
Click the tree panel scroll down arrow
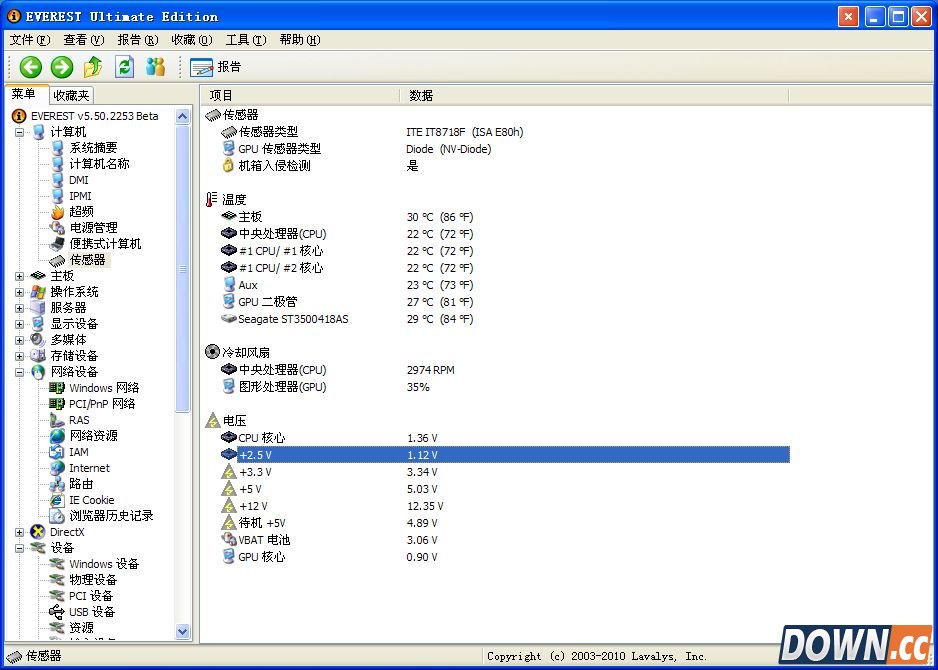click(182, 631)
